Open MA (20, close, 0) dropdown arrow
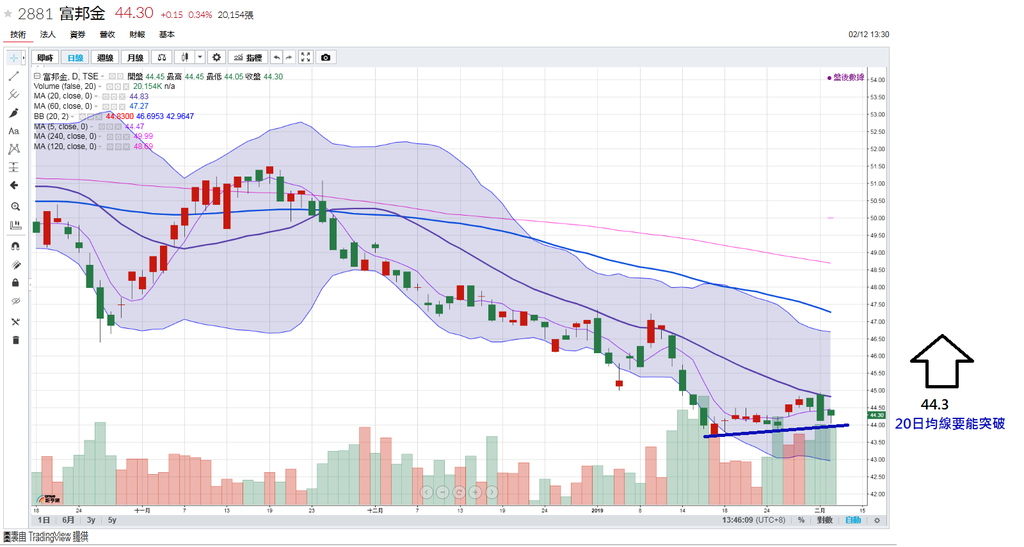The image size is (1024, 547). [x=96, y=96]
